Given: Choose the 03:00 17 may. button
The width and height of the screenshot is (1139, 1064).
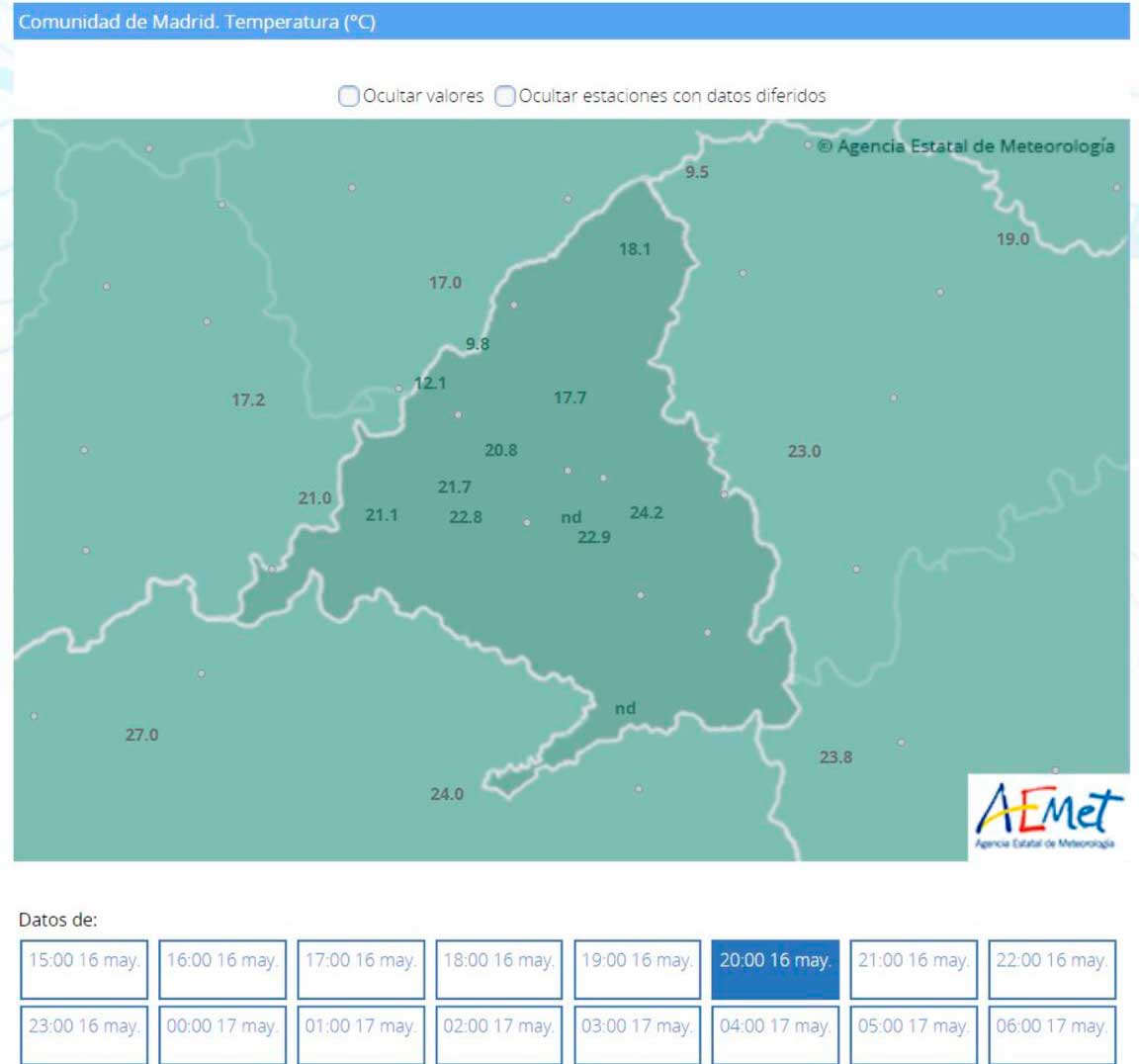Looking at the screenshot, I should [x=637, y=1026].
